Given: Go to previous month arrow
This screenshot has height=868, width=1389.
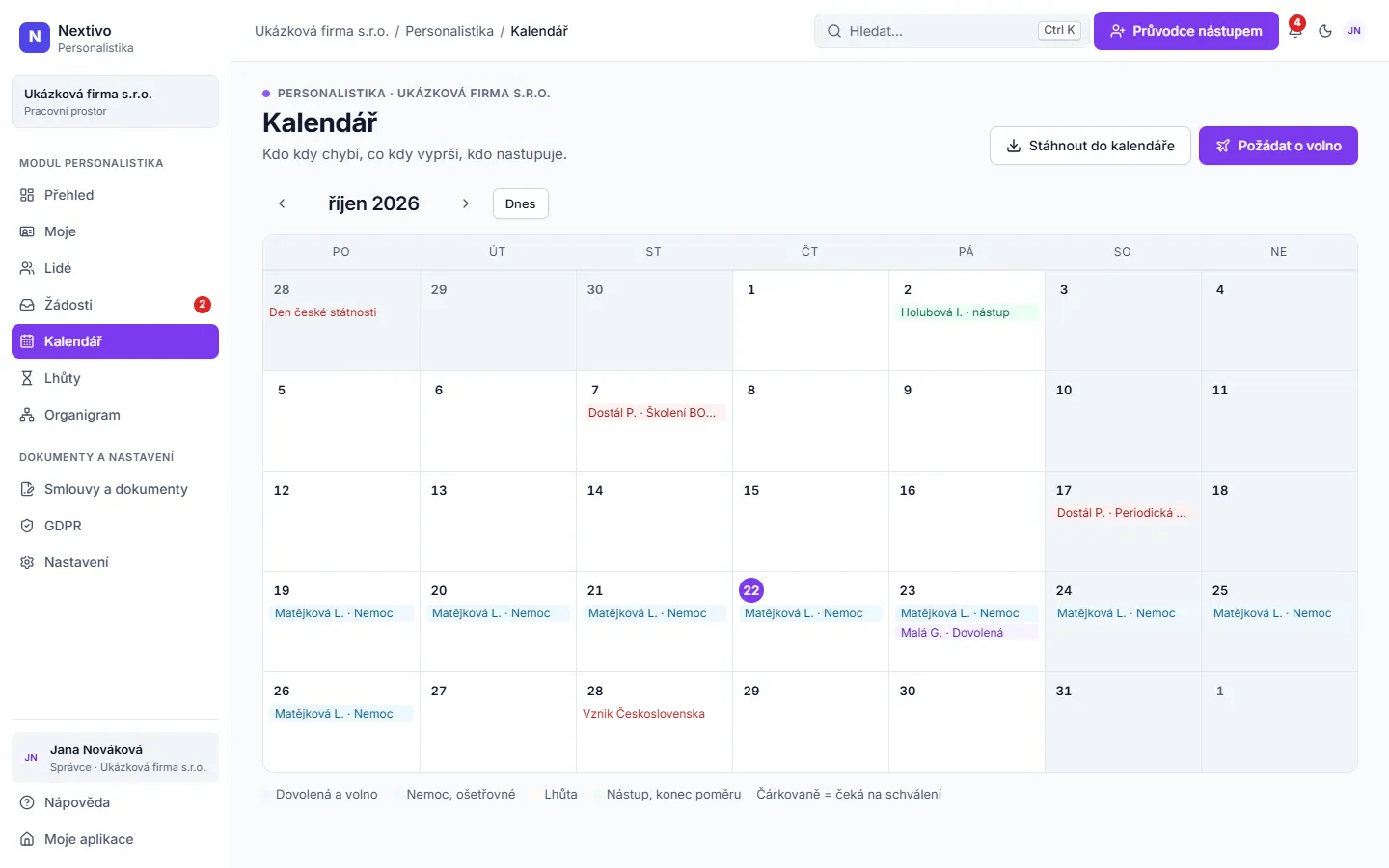Looking at the screenshot, I should (282, 203).
